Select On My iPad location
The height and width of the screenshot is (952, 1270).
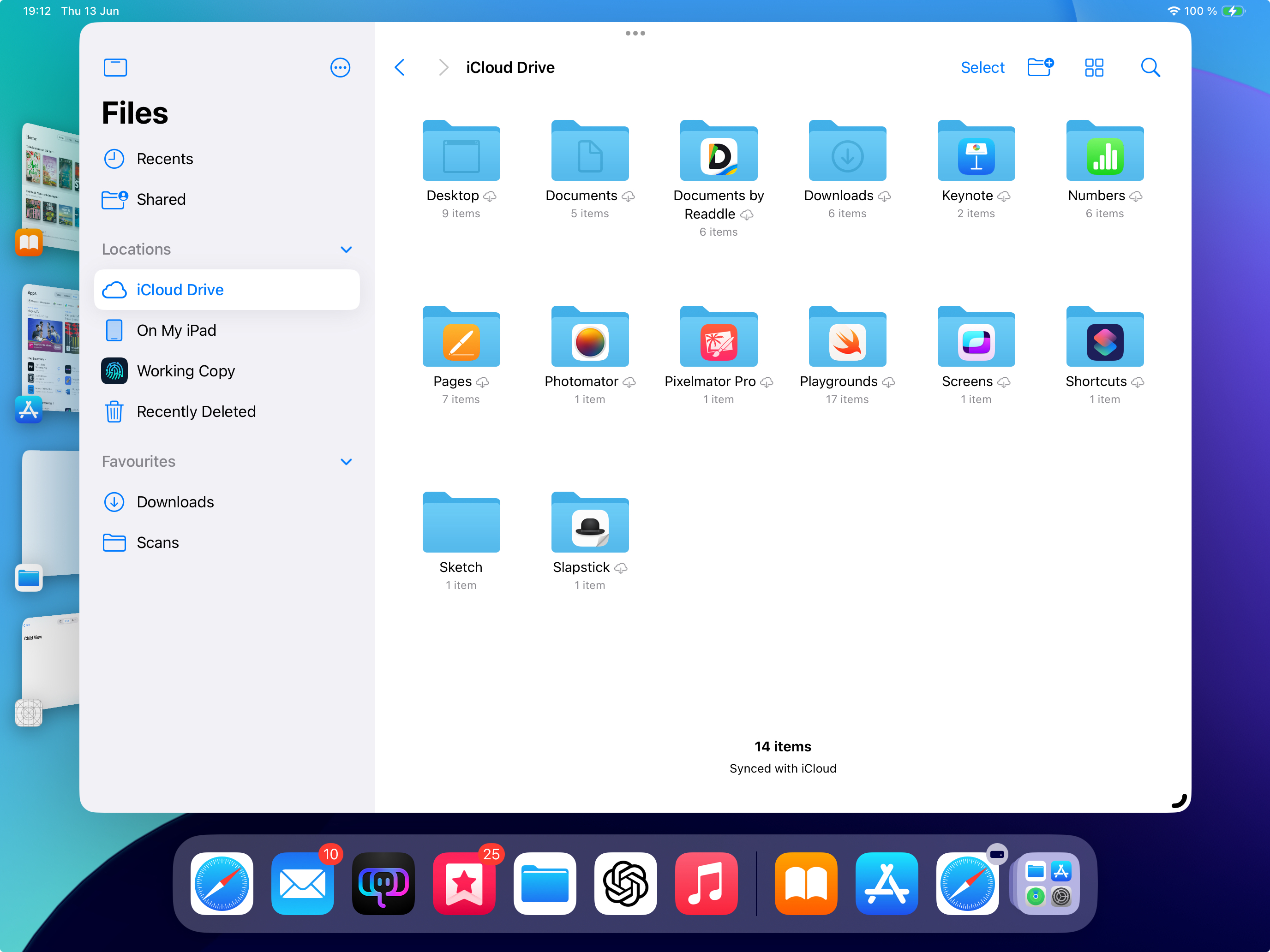click(176, 330)
